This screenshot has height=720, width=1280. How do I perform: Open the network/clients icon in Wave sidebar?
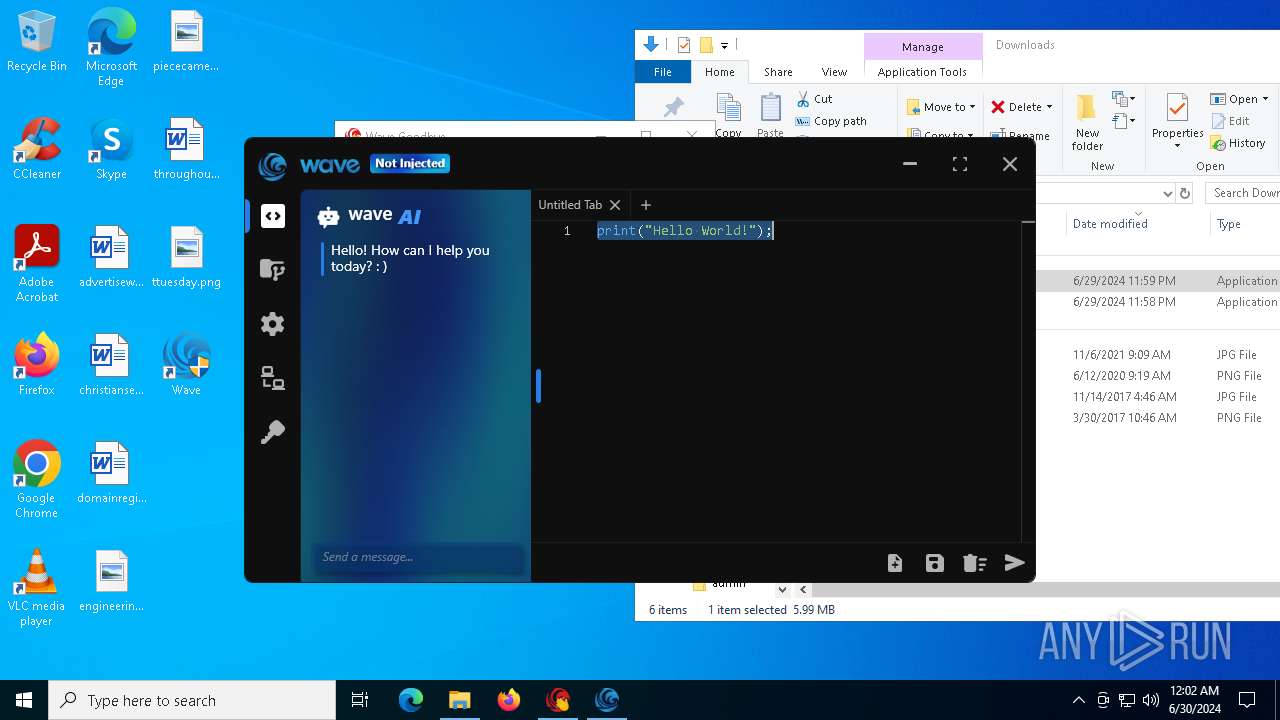click(273, 378)
